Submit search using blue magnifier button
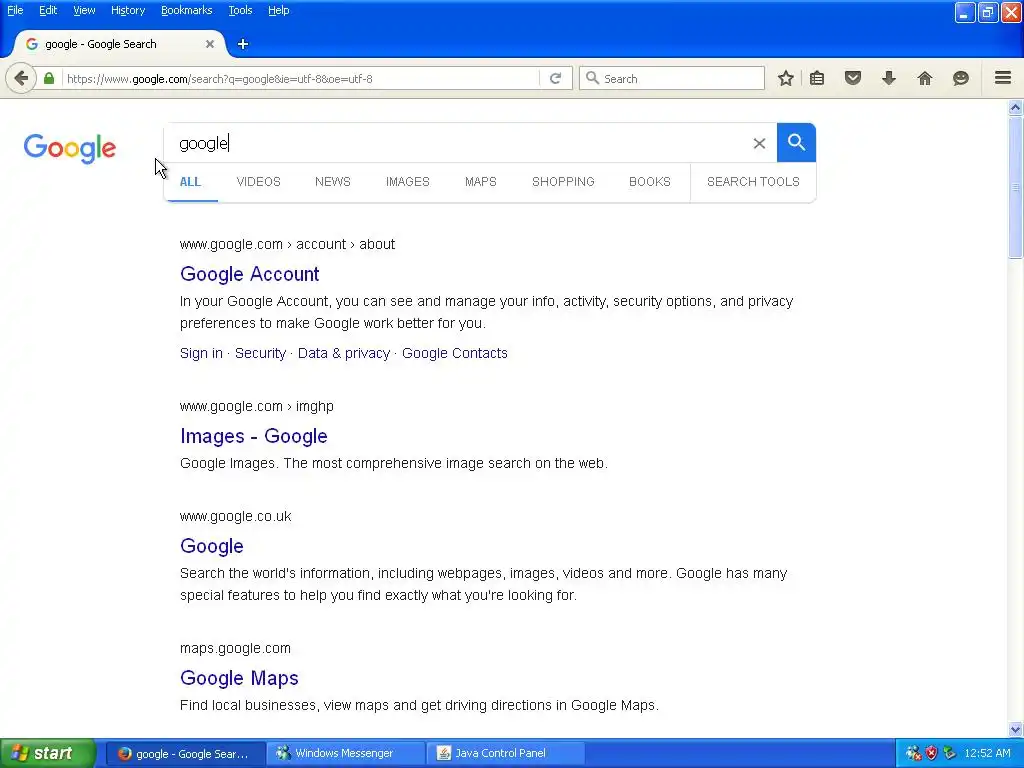1024x768 pixels. [796, 142]
